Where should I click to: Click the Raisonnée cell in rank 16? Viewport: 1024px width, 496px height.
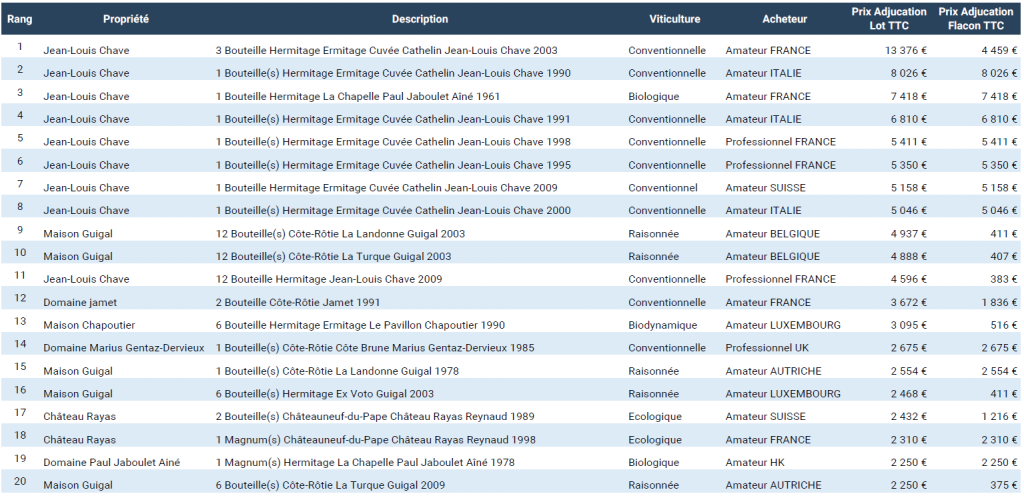click(654, 394)
